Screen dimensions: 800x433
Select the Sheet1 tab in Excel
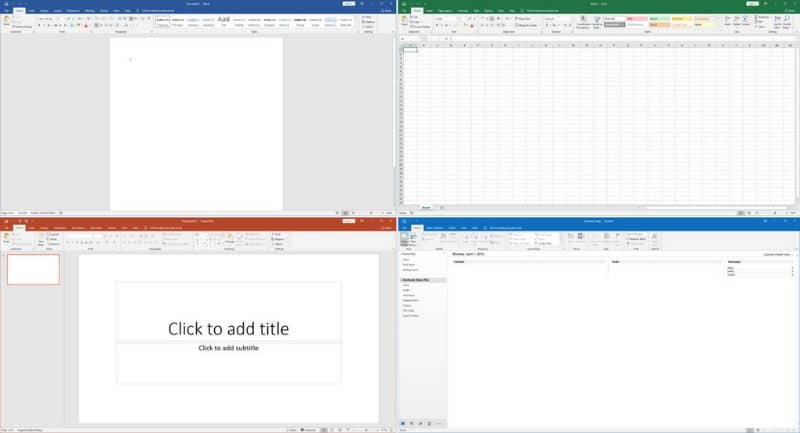pyautogui.click(x=426, y=208)
